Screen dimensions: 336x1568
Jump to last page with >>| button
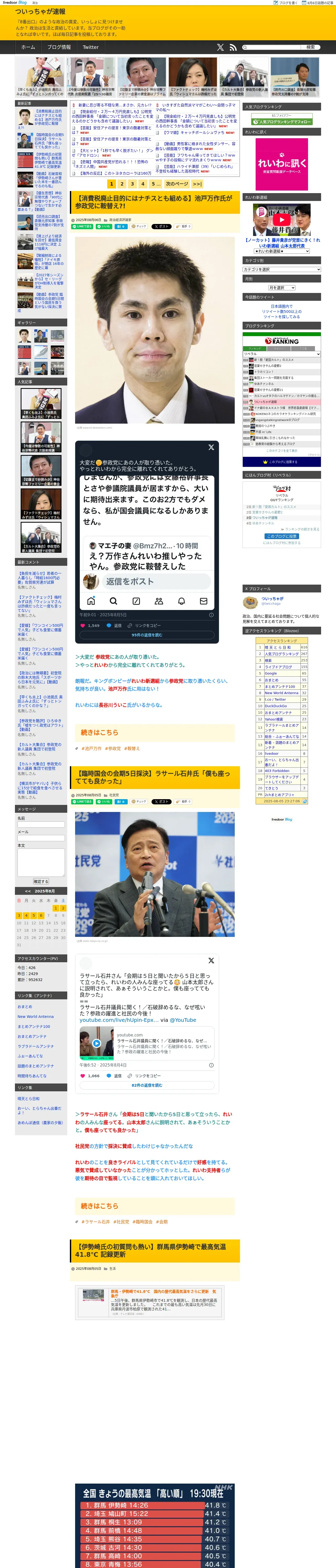197,184
